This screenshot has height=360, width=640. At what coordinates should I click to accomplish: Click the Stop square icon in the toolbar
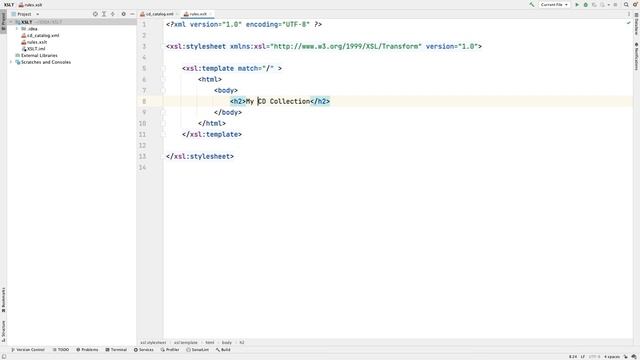point(616,4)
